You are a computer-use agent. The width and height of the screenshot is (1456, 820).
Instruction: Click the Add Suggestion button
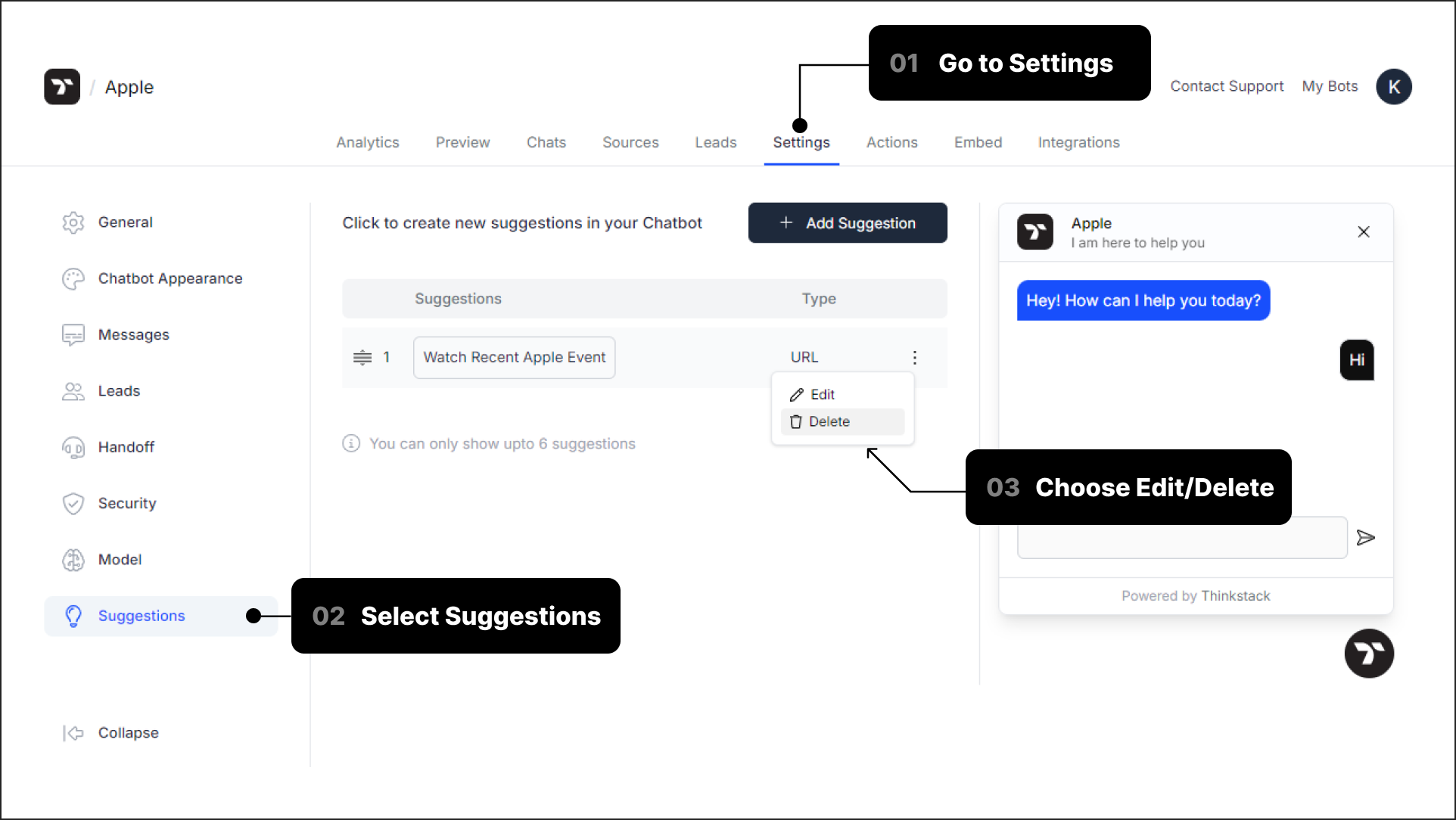point(847,222)
